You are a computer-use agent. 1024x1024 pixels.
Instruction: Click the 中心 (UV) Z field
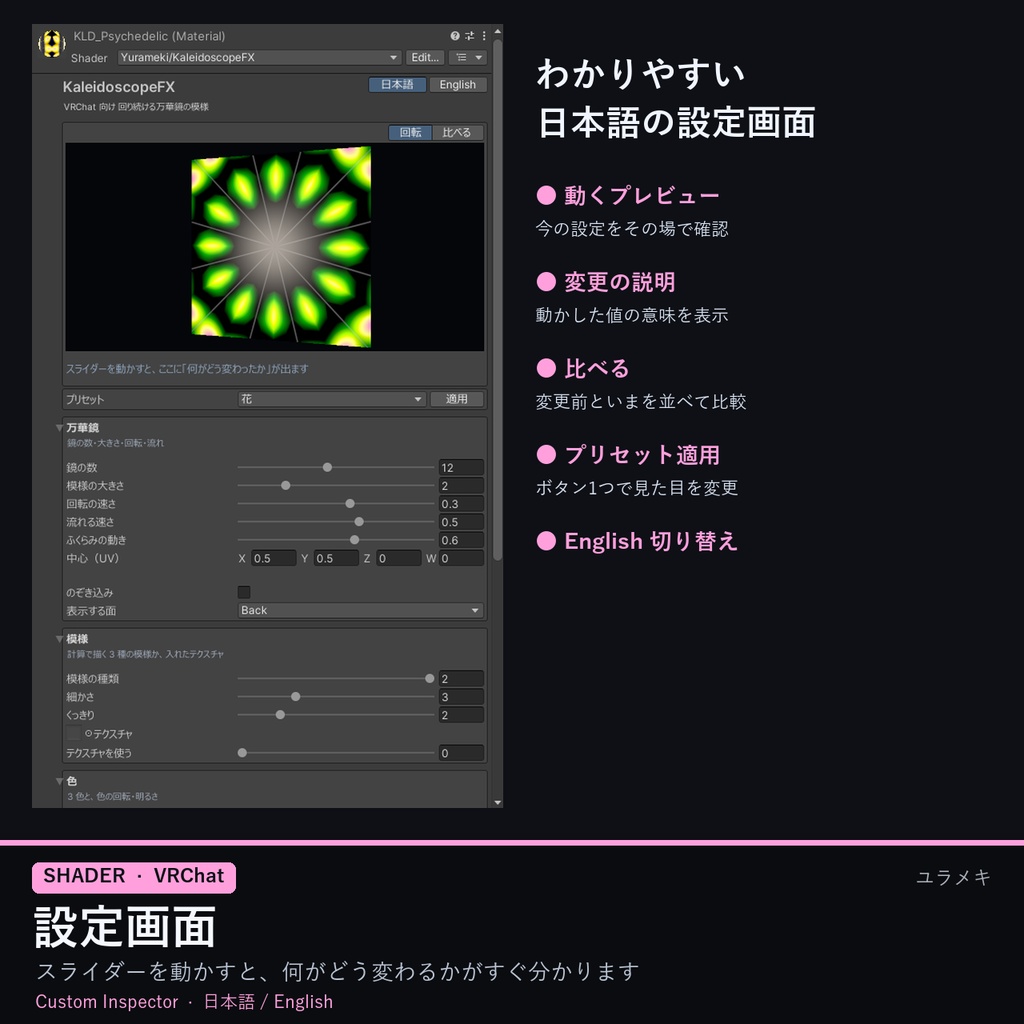tap(398, 558)
